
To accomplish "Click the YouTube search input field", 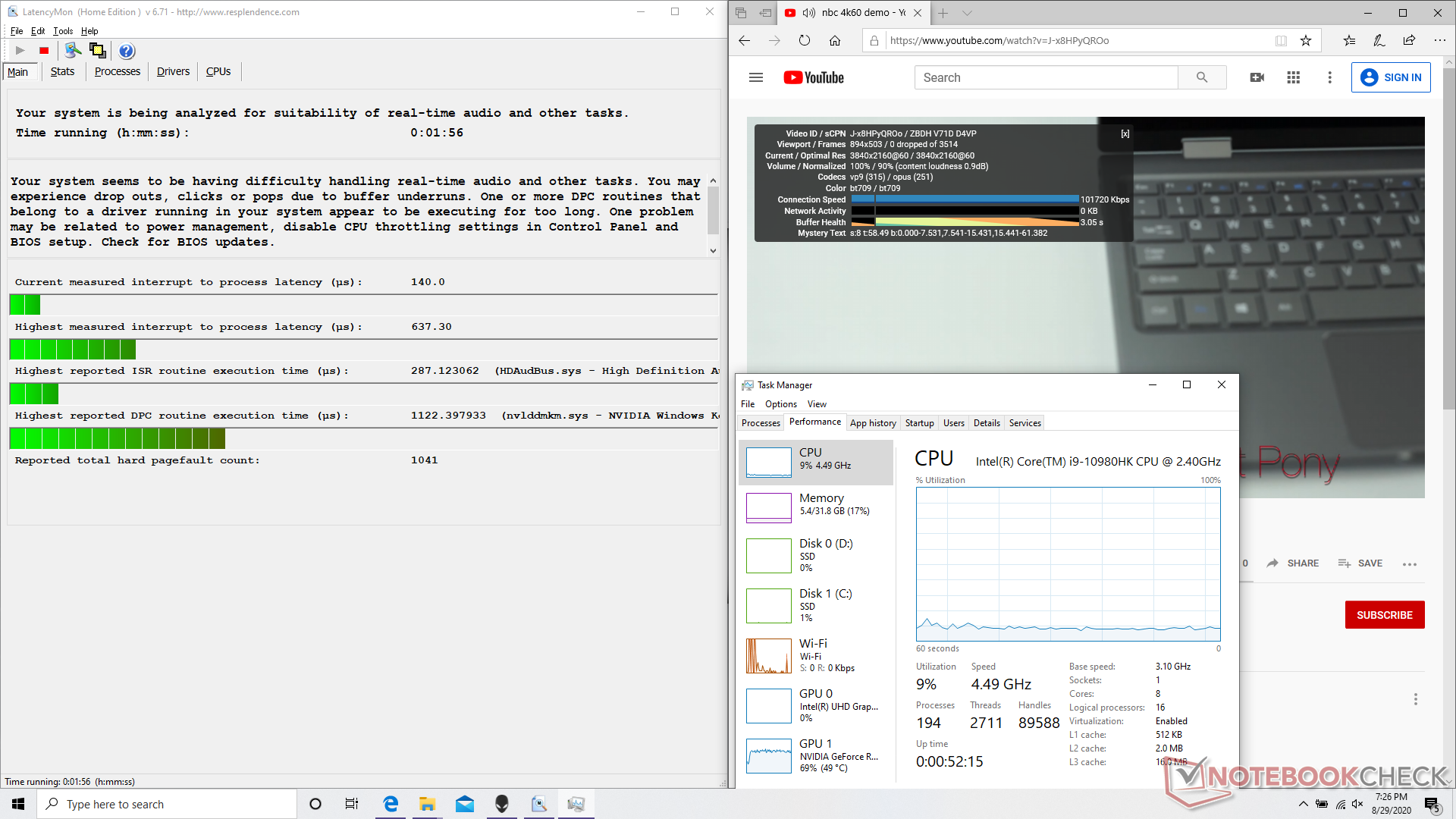I will click(1046, 77).
